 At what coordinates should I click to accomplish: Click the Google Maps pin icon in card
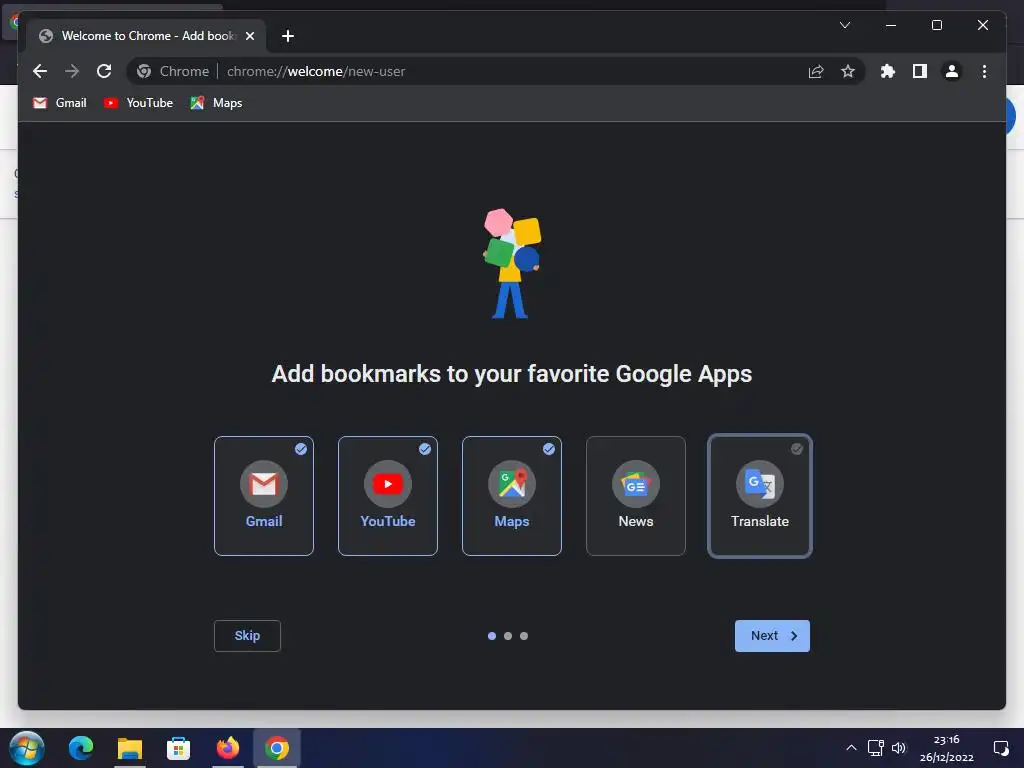click(512, 484)
